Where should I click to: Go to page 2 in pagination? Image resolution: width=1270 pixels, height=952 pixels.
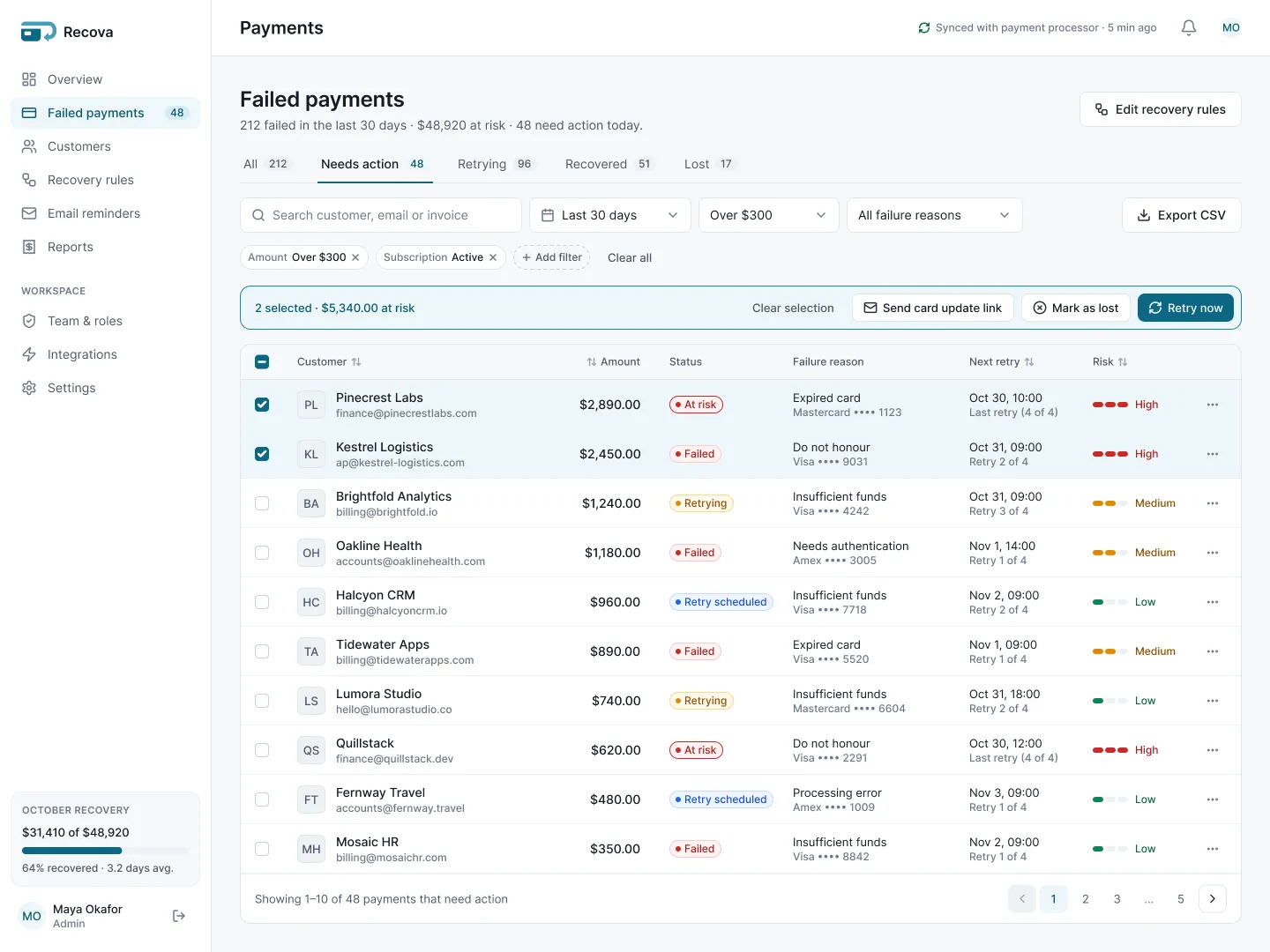pyautogui.click(x=1086, y=899)
